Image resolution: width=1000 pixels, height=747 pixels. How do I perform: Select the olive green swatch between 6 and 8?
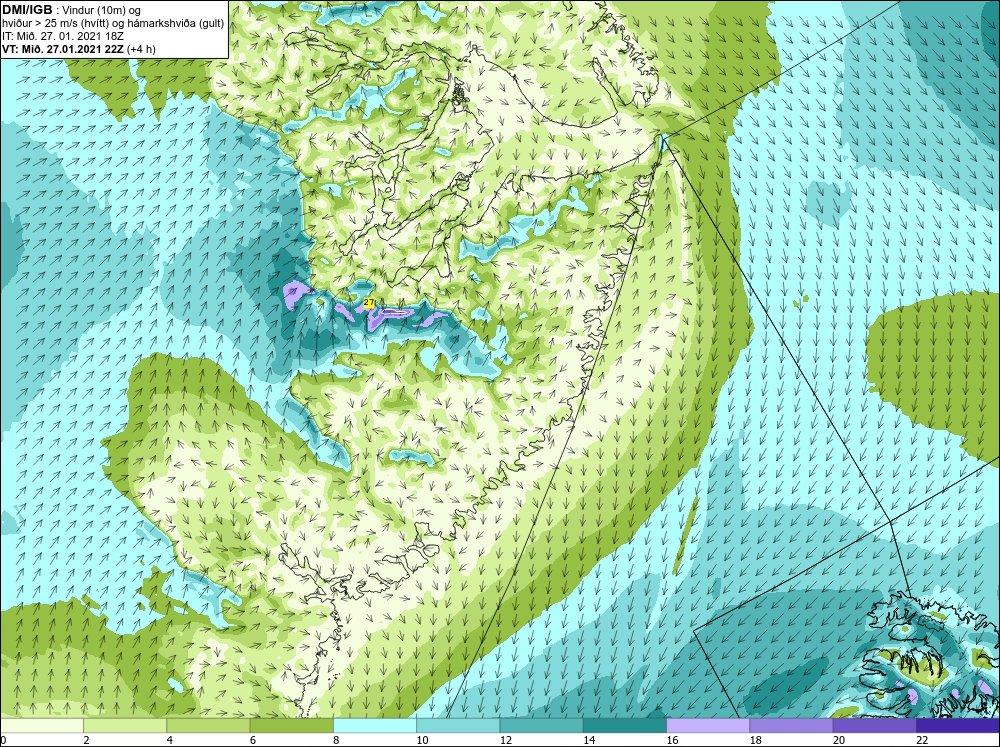291,725
